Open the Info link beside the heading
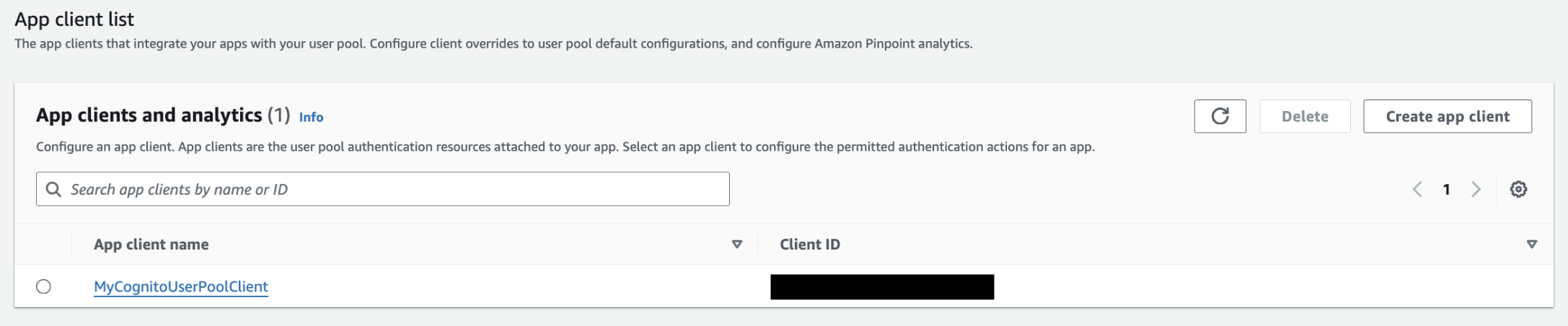1568x326 pixels. (x=311, y=117)
